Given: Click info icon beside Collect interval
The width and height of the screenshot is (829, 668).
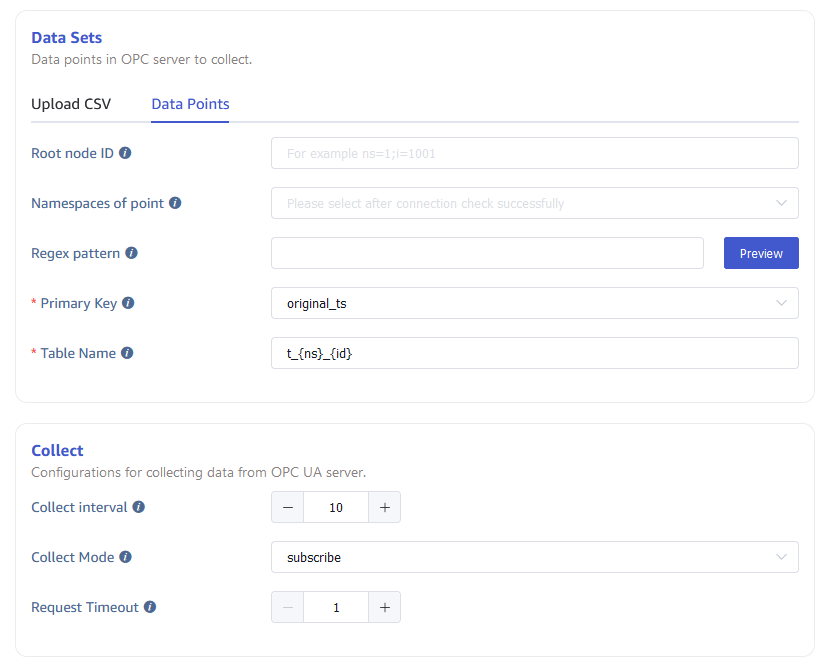Looking at the screenshot, I should coord(139,507).
